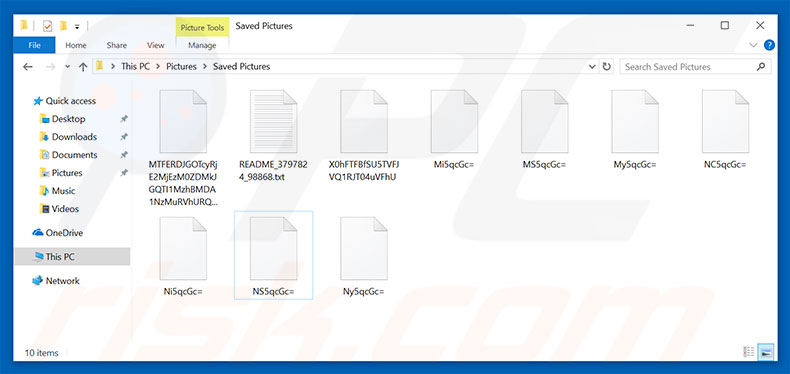Click the folder icon in the title bar
The image size is (790, 374).
pyautogui.click(x=24, y=26)
